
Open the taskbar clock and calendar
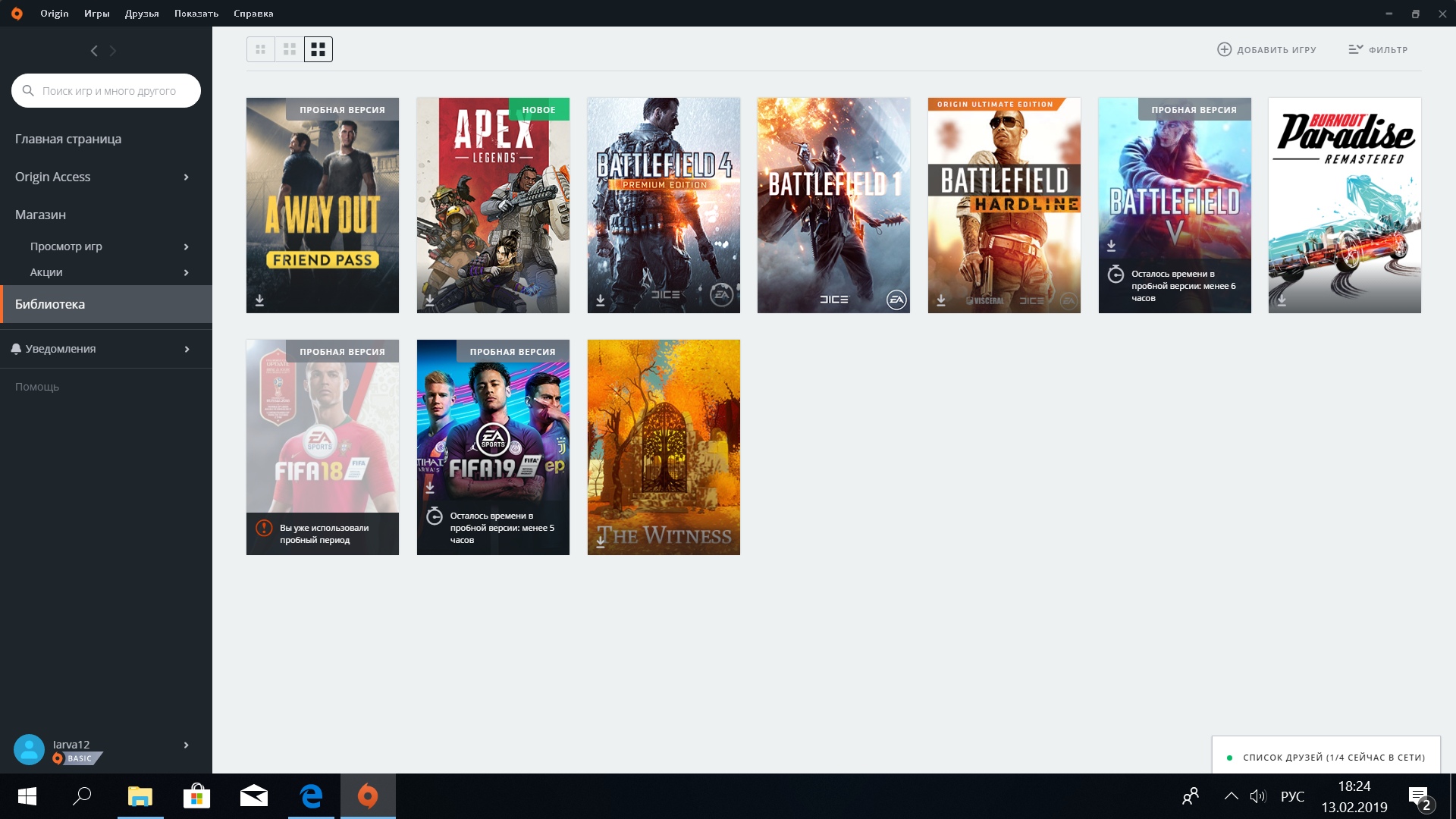click(1354, 796)
